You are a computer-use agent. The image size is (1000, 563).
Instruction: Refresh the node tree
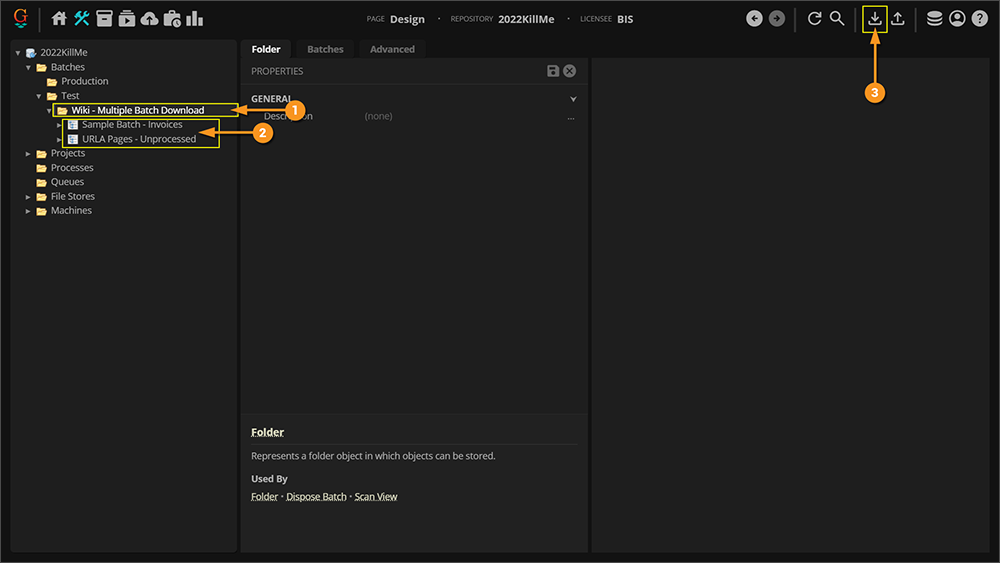[x=814, y=18]
